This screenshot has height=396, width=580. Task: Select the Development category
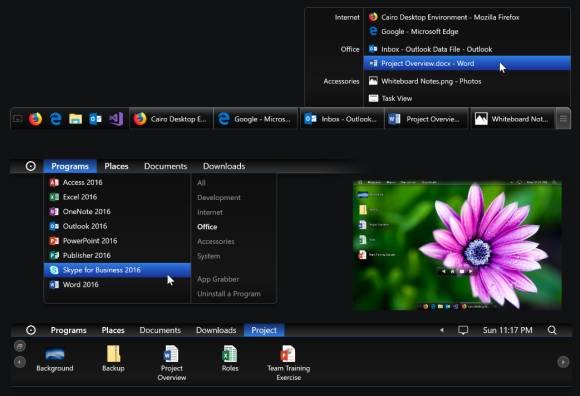(219, 197)
